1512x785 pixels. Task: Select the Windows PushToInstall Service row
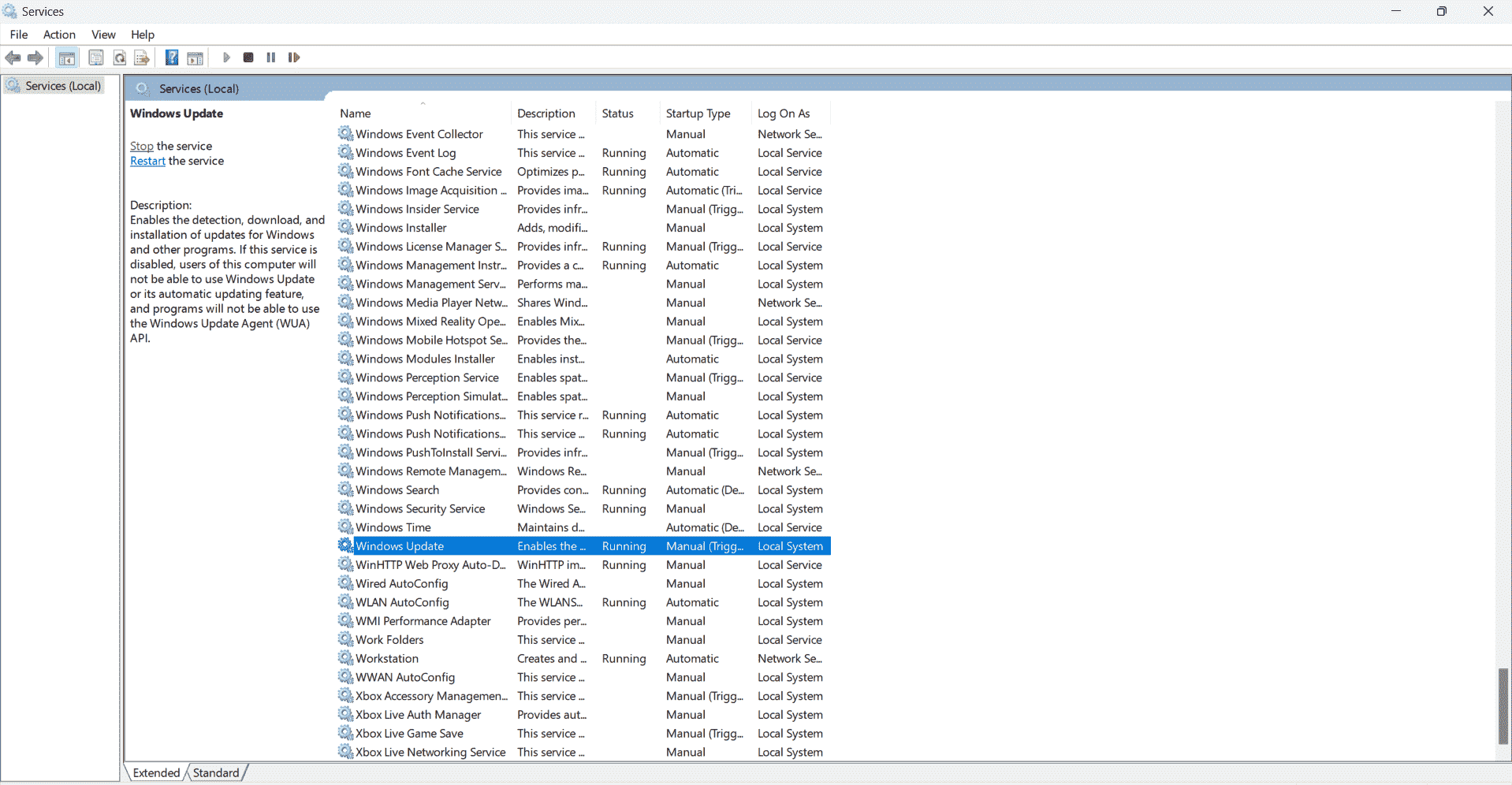pos(583,452)
